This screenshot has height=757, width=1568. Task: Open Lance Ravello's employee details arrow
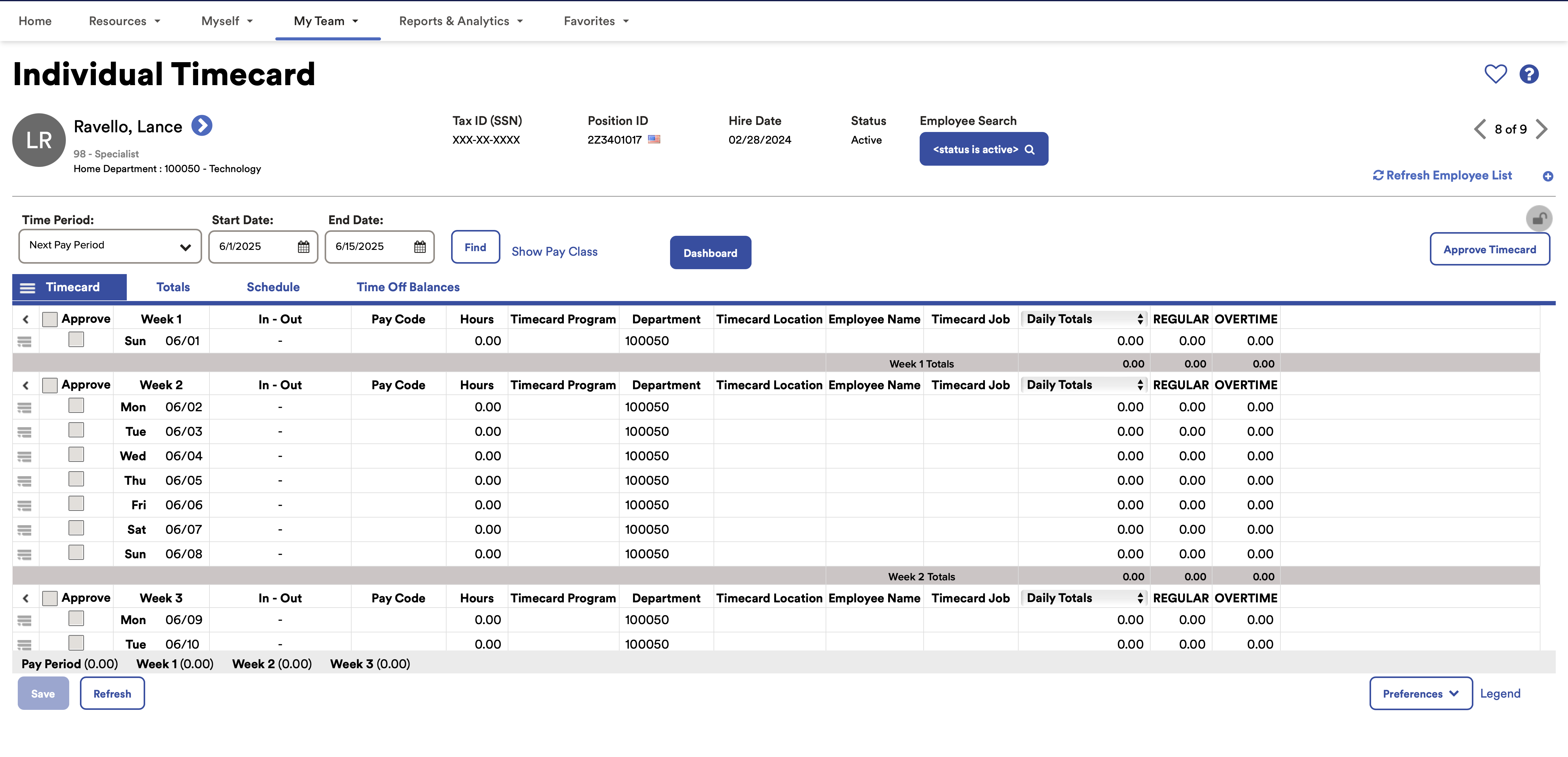[x=202, y=126]
